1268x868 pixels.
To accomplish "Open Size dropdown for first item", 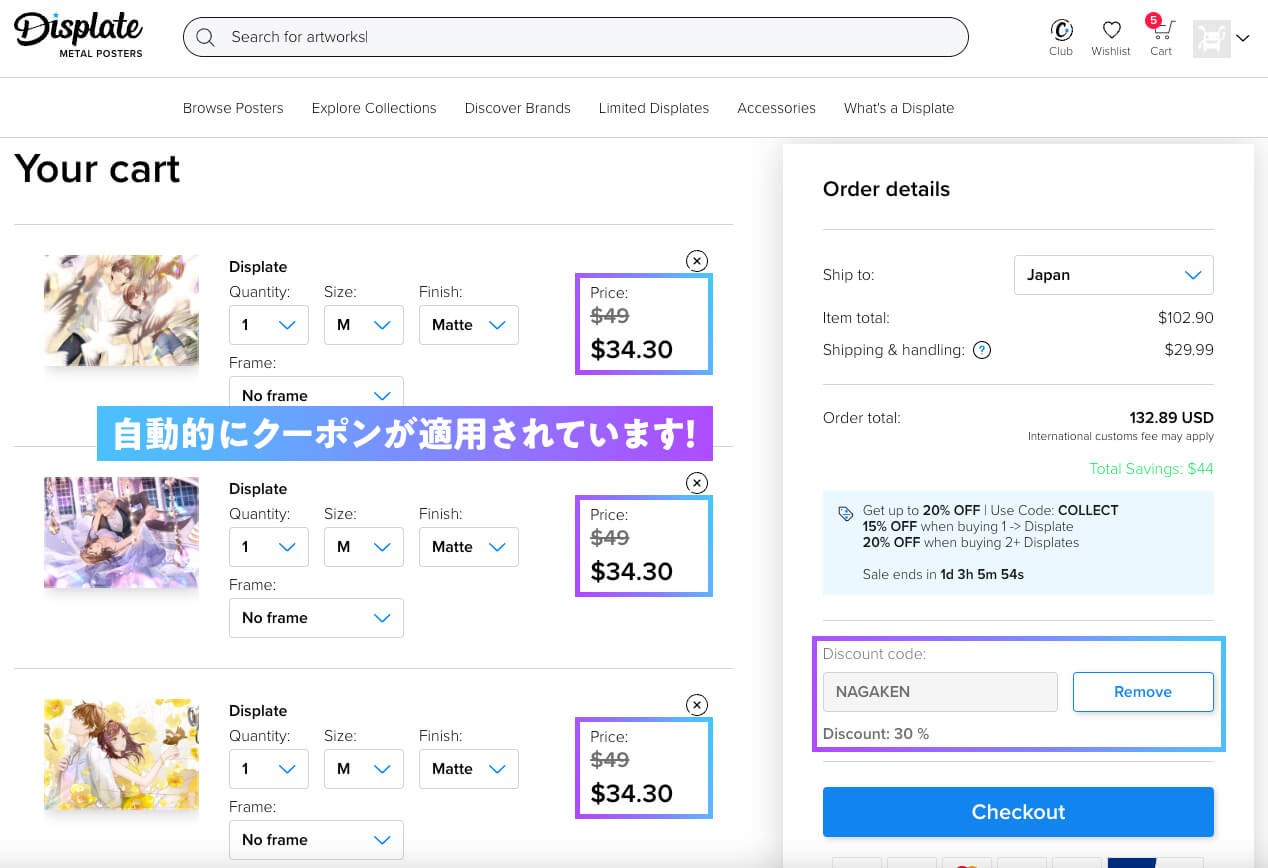I will click(364, 325).
